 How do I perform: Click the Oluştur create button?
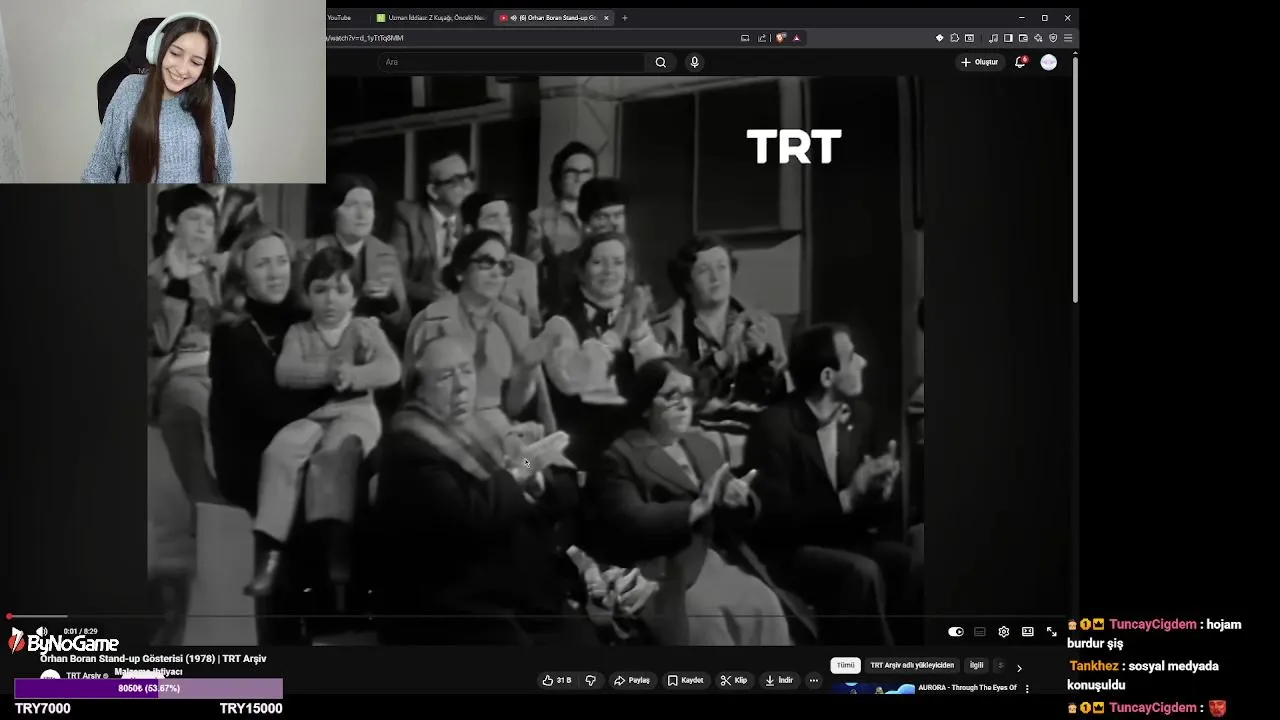tap(980, 62)
